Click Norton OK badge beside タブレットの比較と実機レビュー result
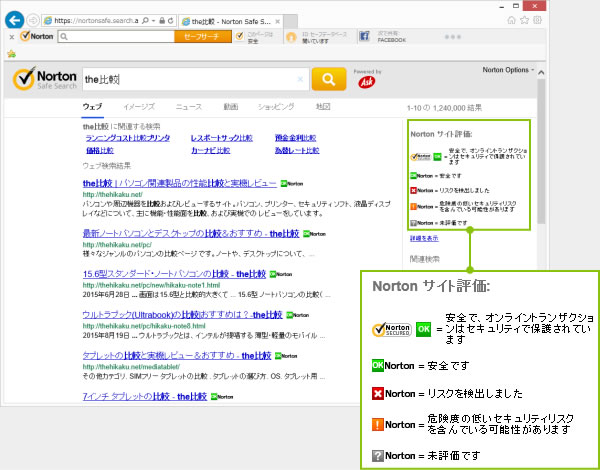This screenshot has width=600, height=470. 286,356
